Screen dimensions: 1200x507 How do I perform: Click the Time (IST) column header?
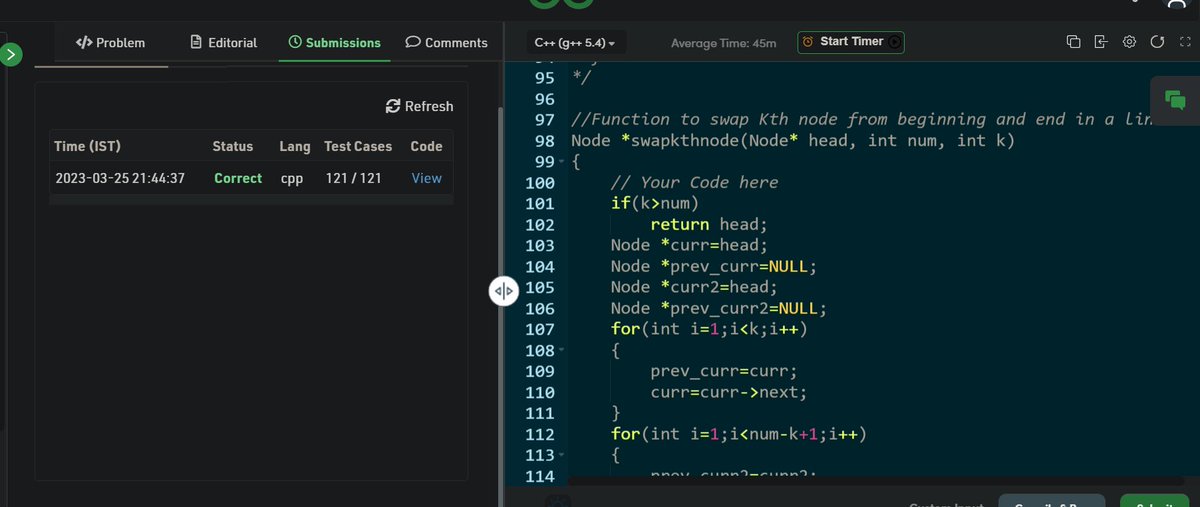[87, 146]
